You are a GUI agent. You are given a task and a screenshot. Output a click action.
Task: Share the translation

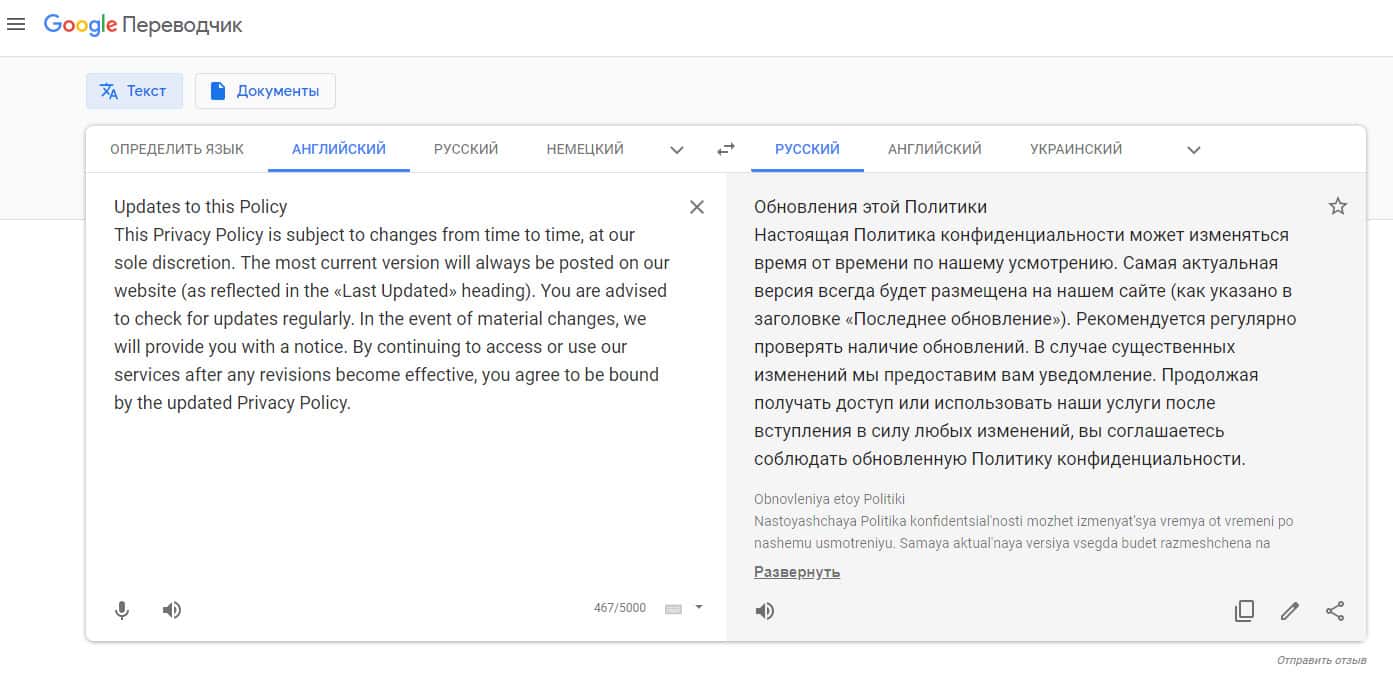pos(1335,611)
